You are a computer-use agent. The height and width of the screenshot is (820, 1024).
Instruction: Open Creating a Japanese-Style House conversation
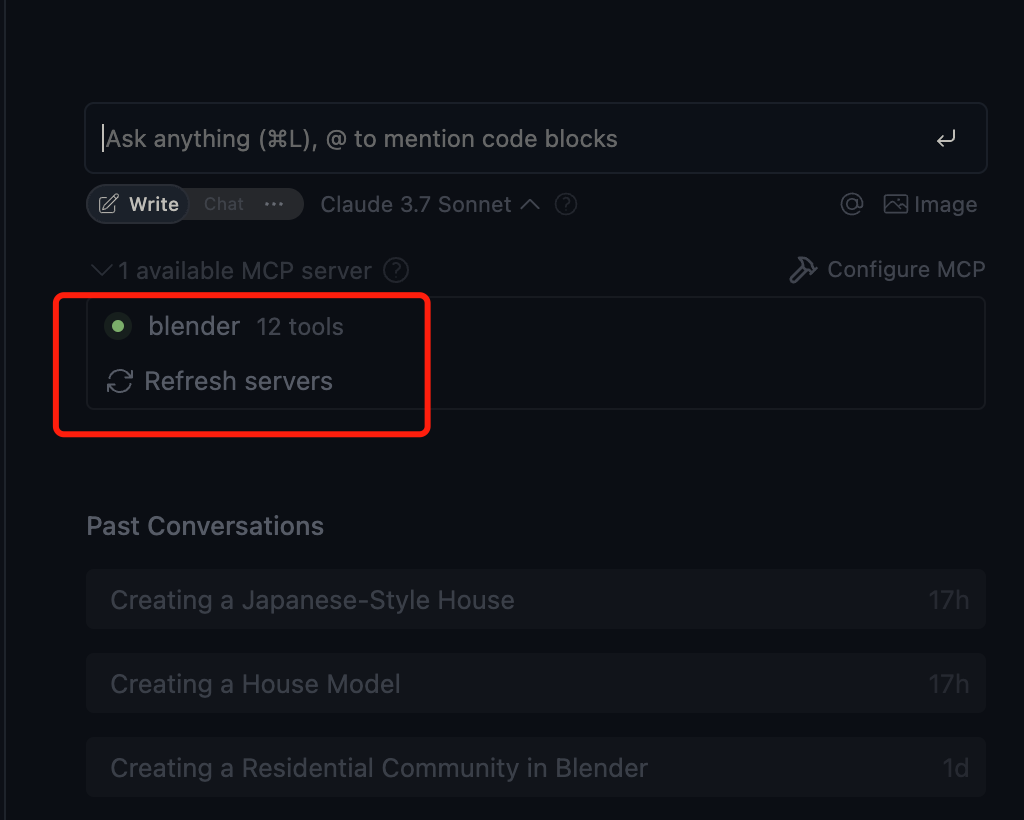click(536, 599)
